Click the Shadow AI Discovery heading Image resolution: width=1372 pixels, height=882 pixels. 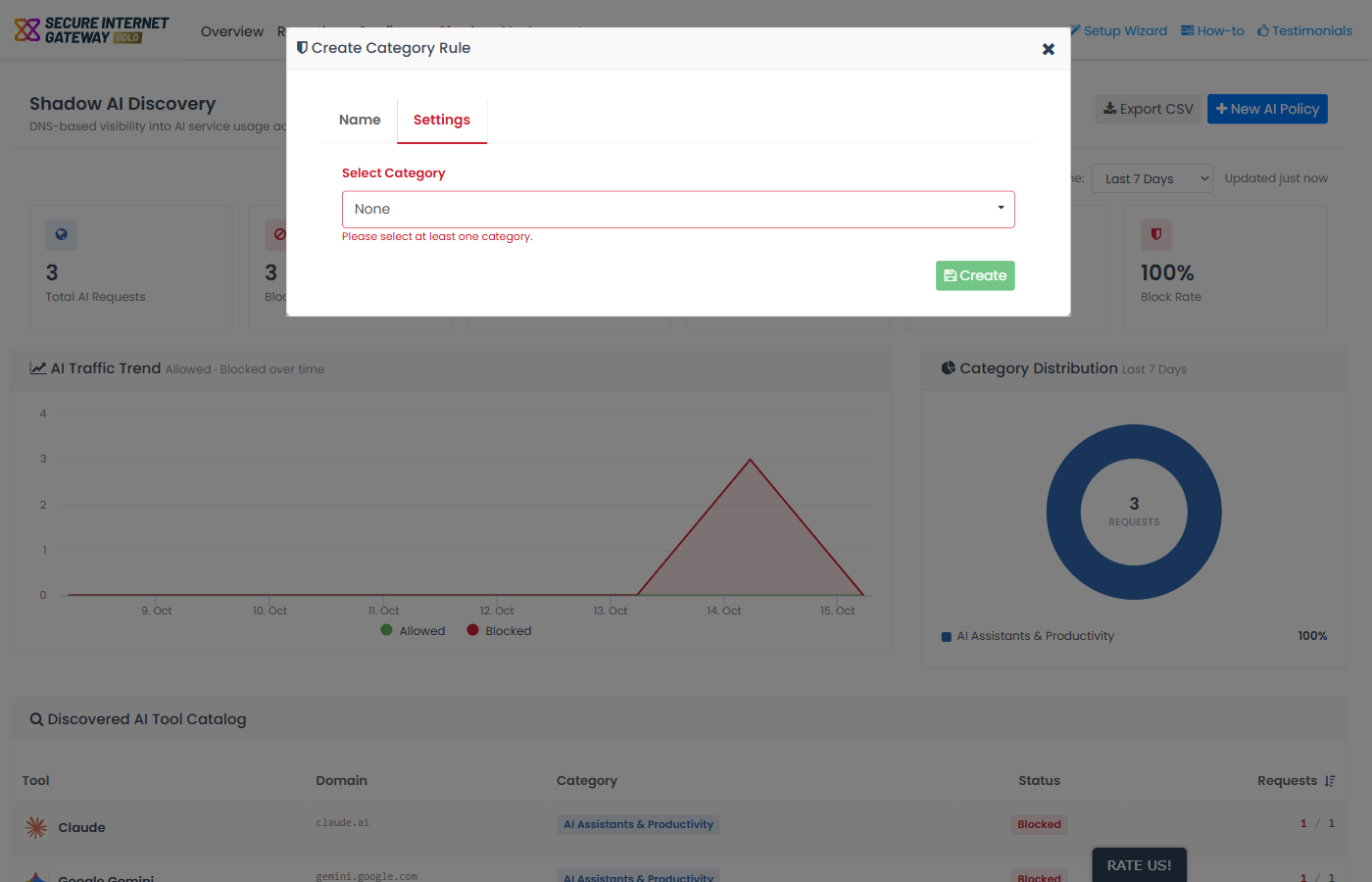[x=122, y=104]
